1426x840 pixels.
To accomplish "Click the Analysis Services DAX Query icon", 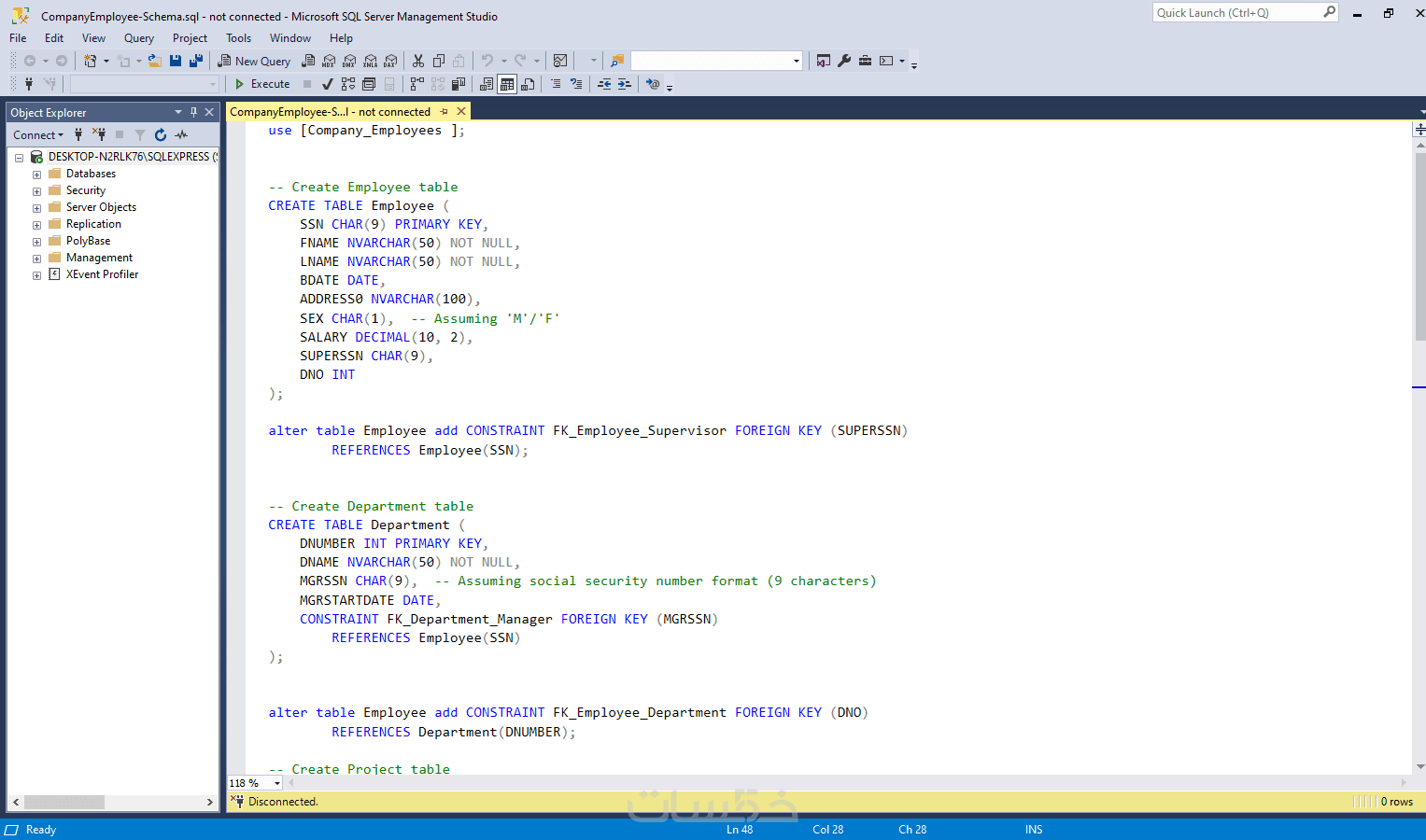I will (390, 61).
